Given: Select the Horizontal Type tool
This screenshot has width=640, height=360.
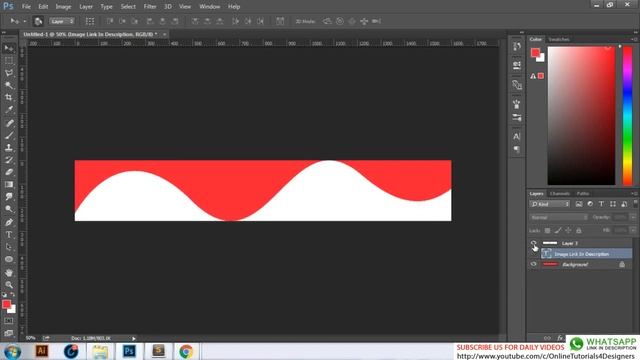Looking at the screenshot, I should click(x=9, y=235).
